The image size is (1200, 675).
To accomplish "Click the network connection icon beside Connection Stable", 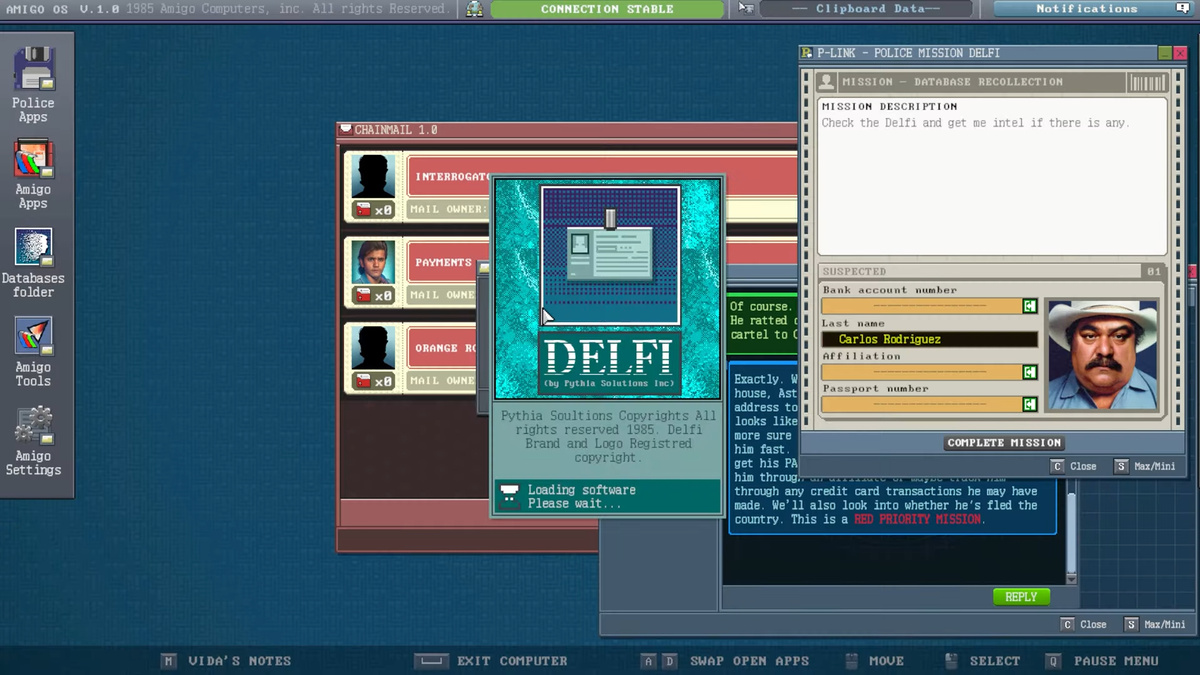I will [x=474, y=9].
